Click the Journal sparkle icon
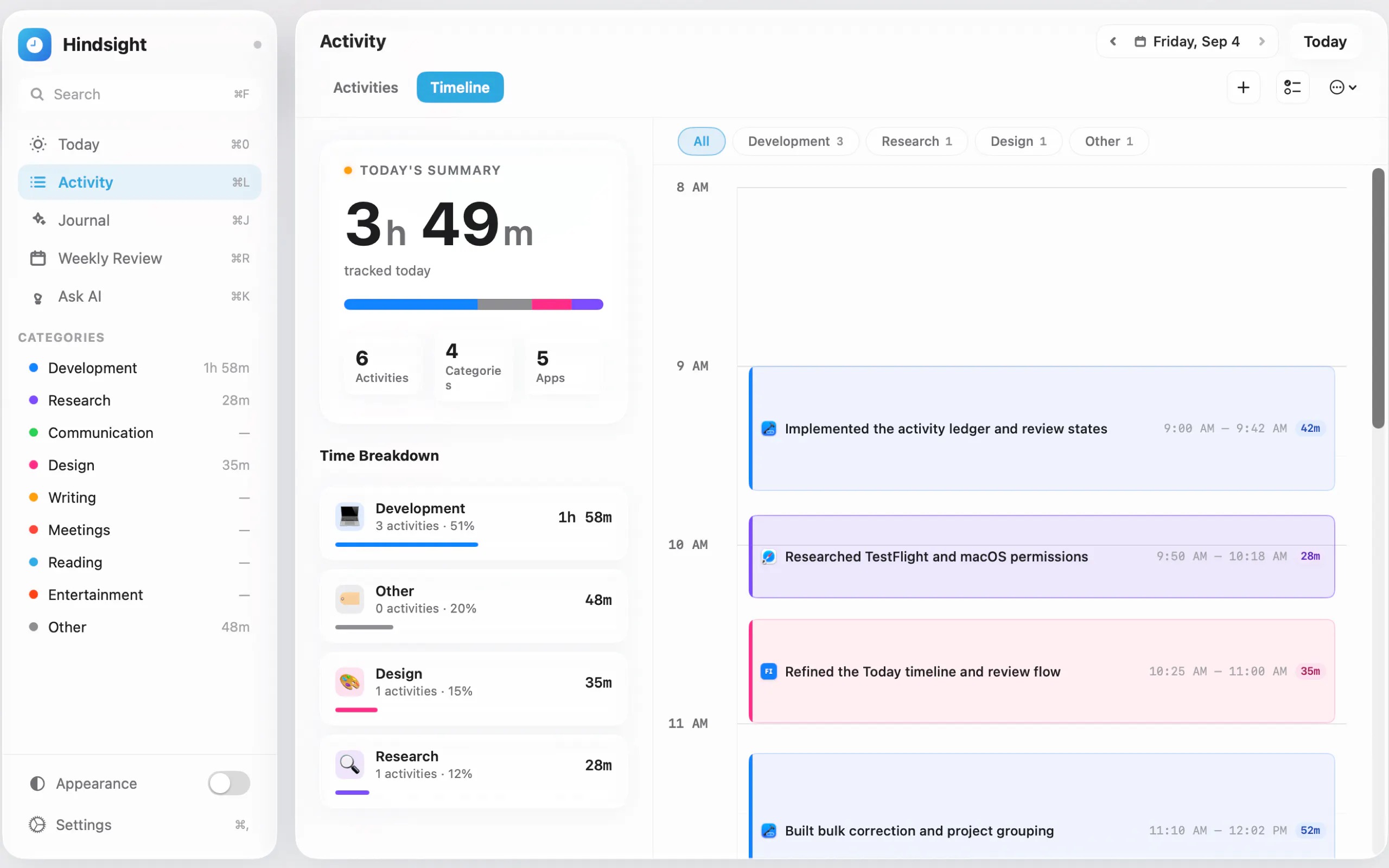The width and height of the screenshot is (1389, 868). pyautogui.click(x=39, y=220)
